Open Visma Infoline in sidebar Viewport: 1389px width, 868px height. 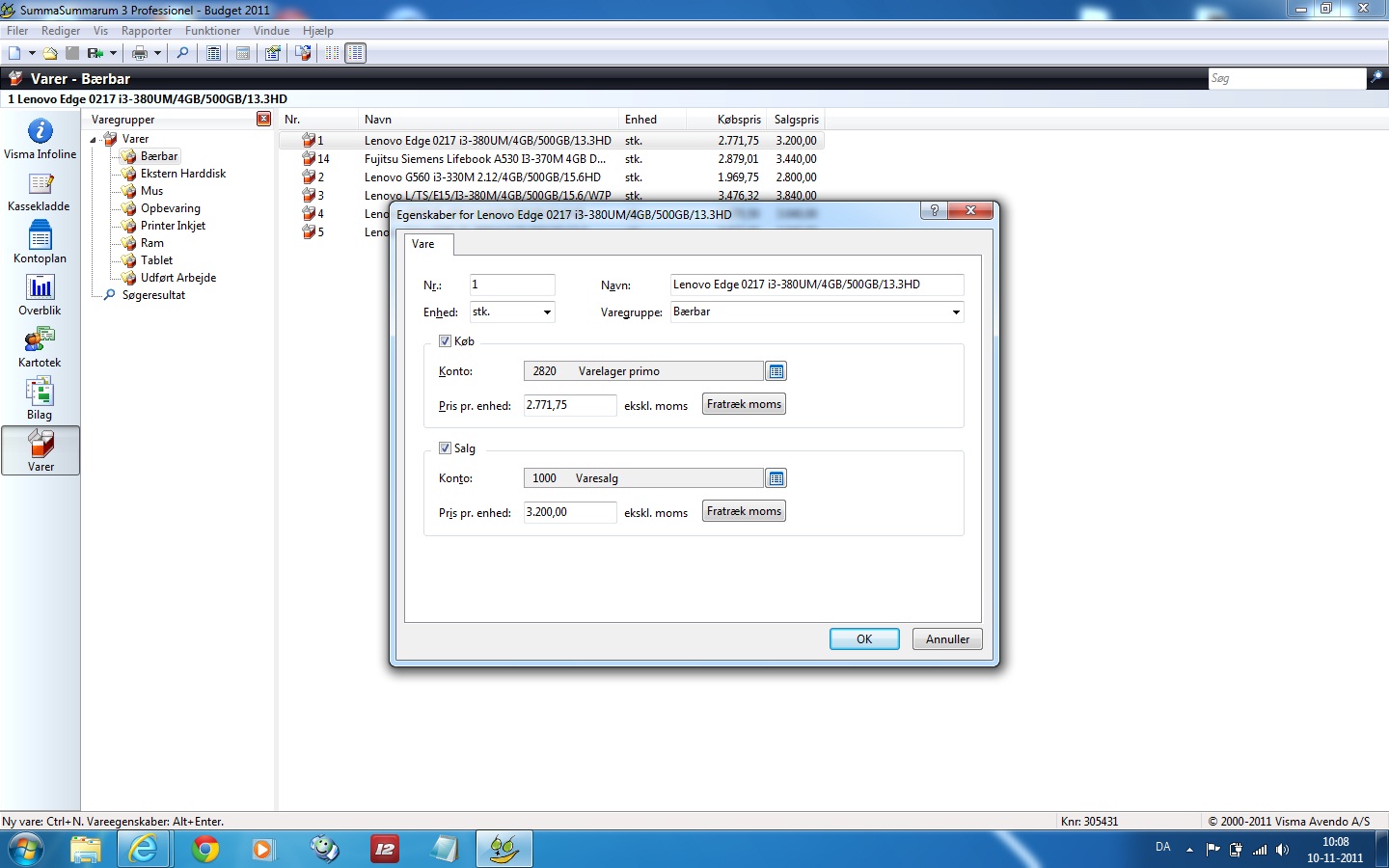point(40,138)
